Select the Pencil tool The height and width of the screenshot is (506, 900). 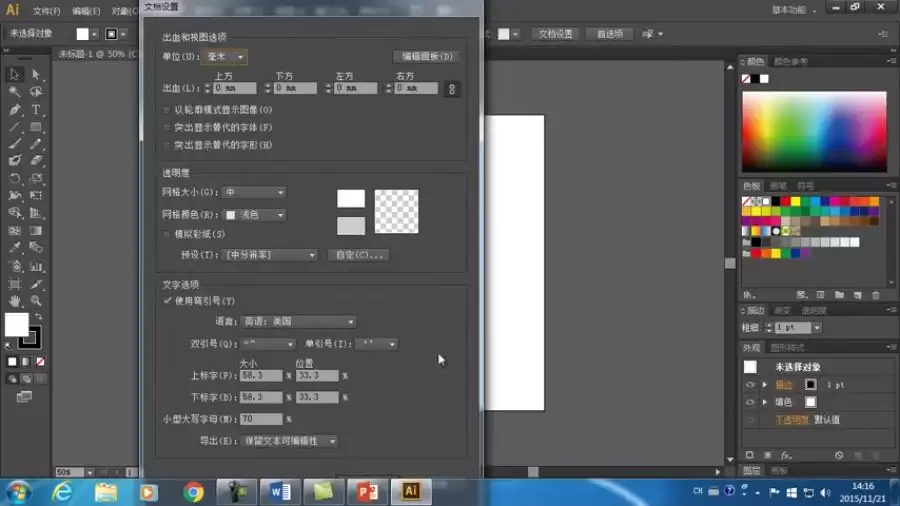pos(36,143)
